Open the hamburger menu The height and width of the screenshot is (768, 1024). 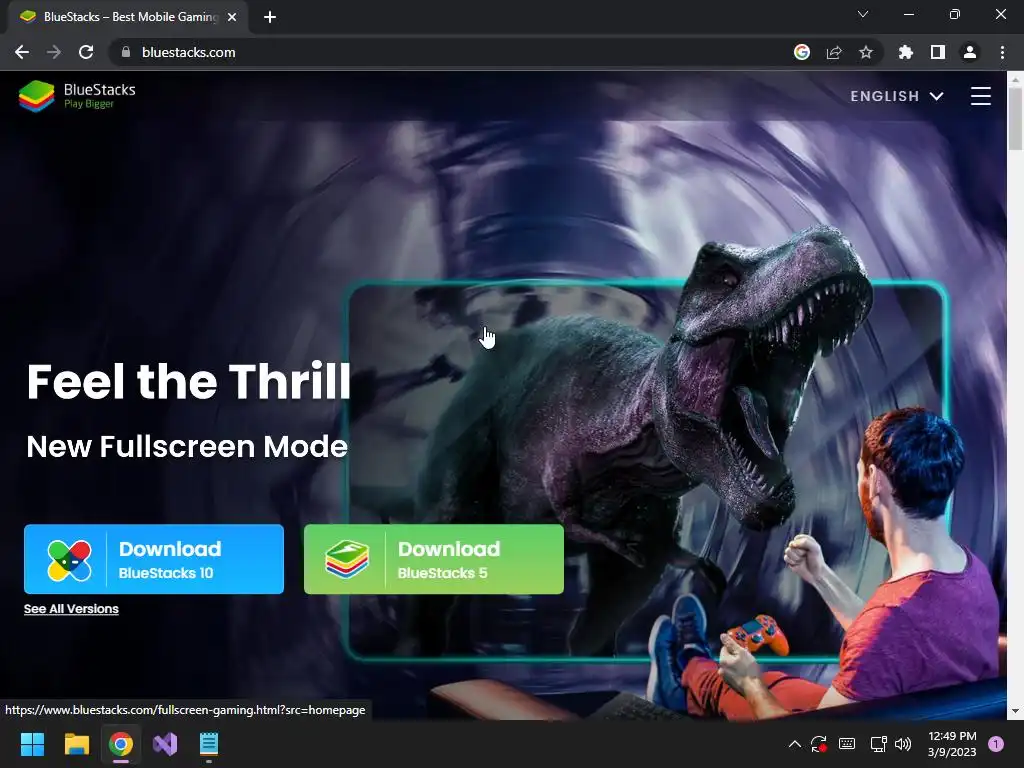tap(980, 96)
